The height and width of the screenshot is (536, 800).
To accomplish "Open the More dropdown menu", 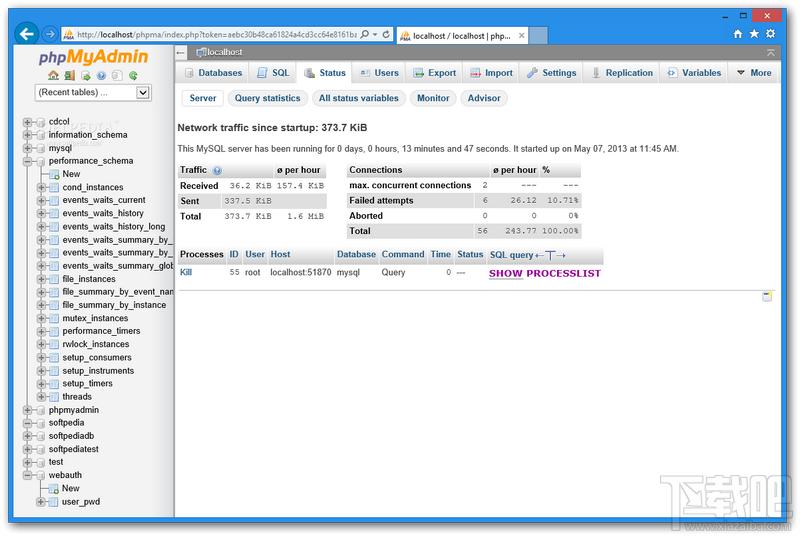I will [754, 73].
